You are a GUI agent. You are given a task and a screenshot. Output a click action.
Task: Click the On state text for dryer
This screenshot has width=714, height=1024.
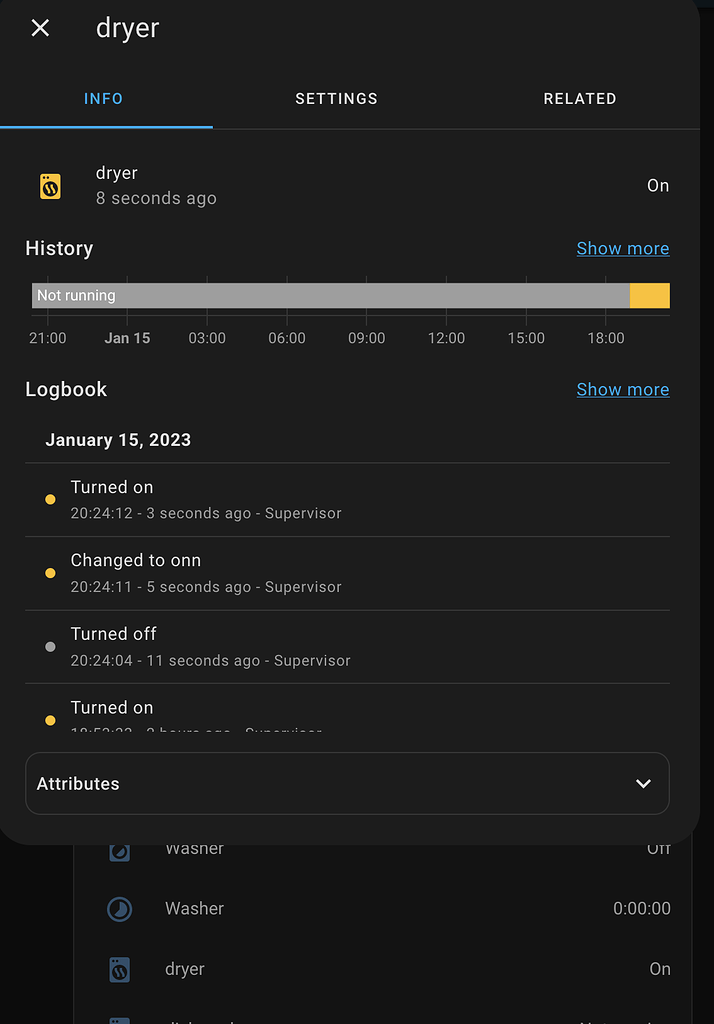[x=658, y=186]
